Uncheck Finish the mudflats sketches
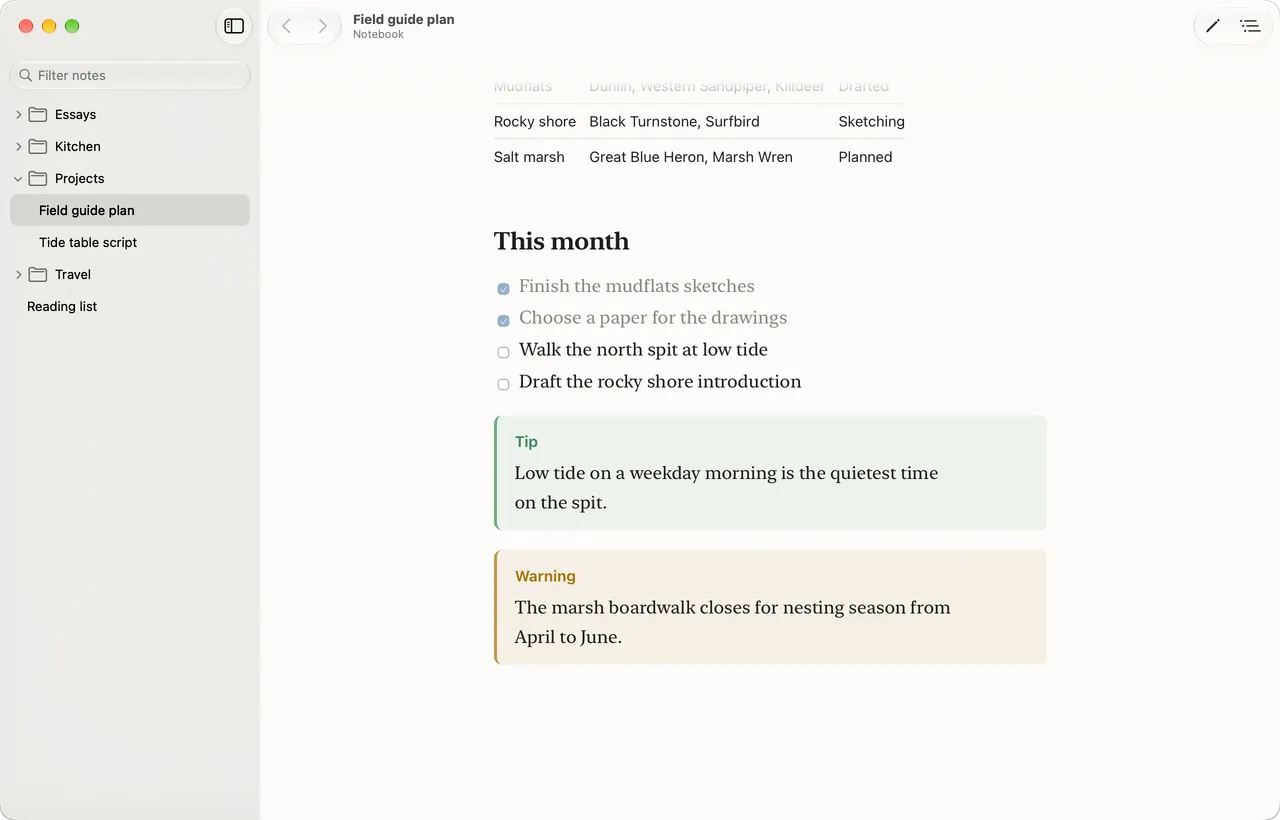1280x820 pixels. [x=504, y=289]
